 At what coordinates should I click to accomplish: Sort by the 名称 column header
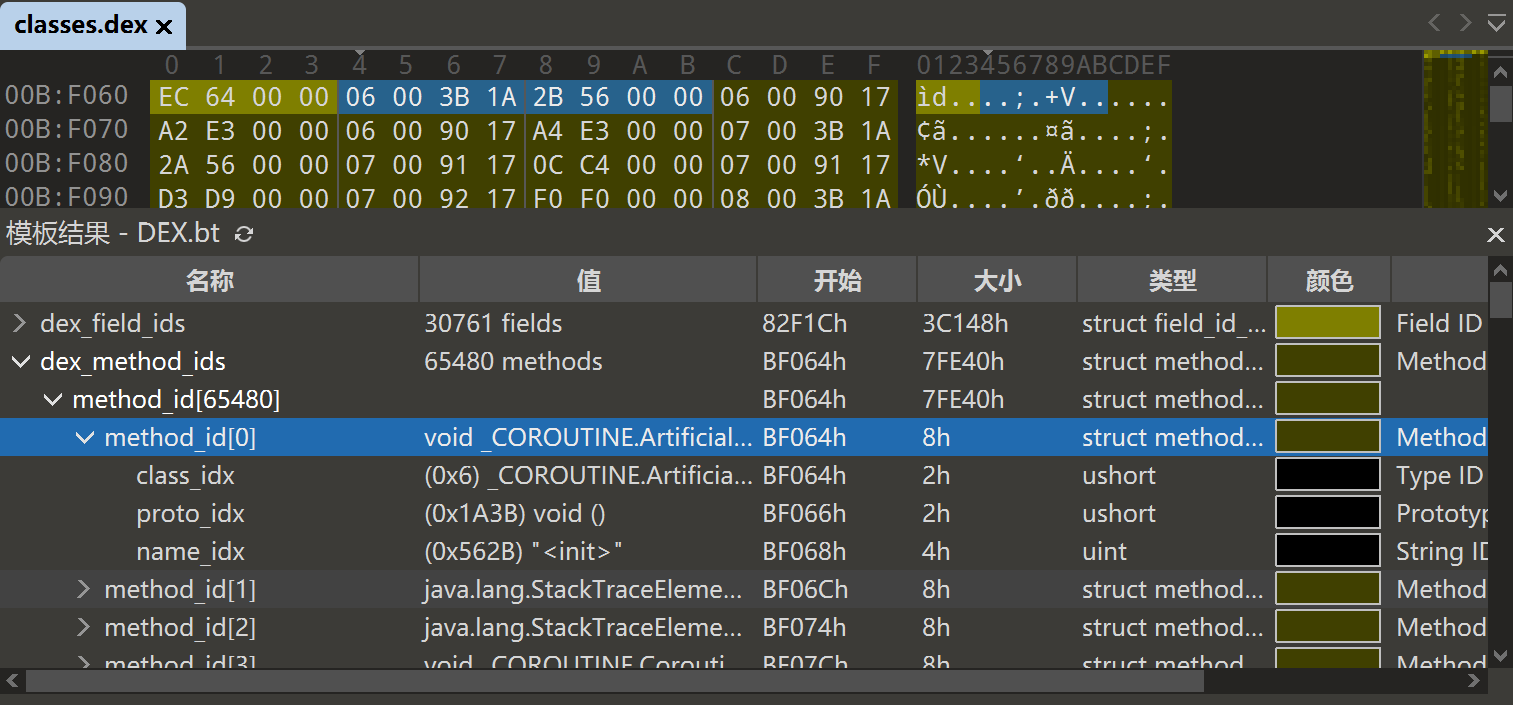[209, 281]
